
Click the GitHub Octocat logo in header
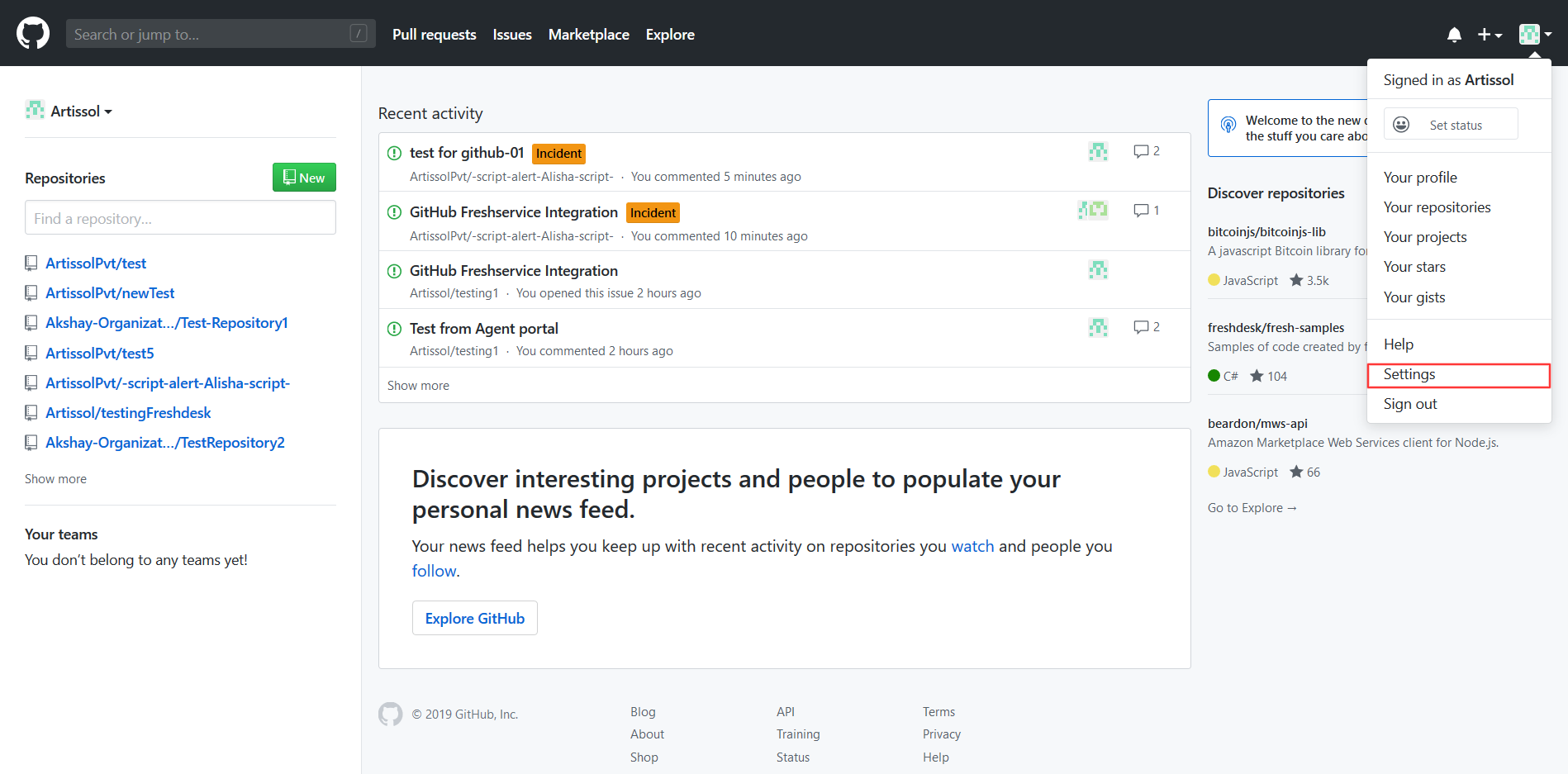coord(33,34)
